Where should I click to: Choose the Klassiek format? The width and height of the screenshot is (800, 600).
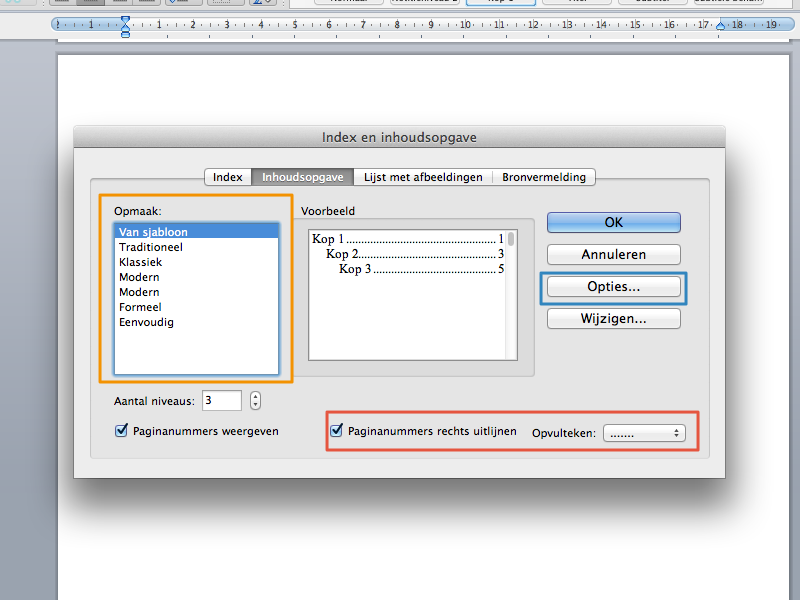pos(197,262)
